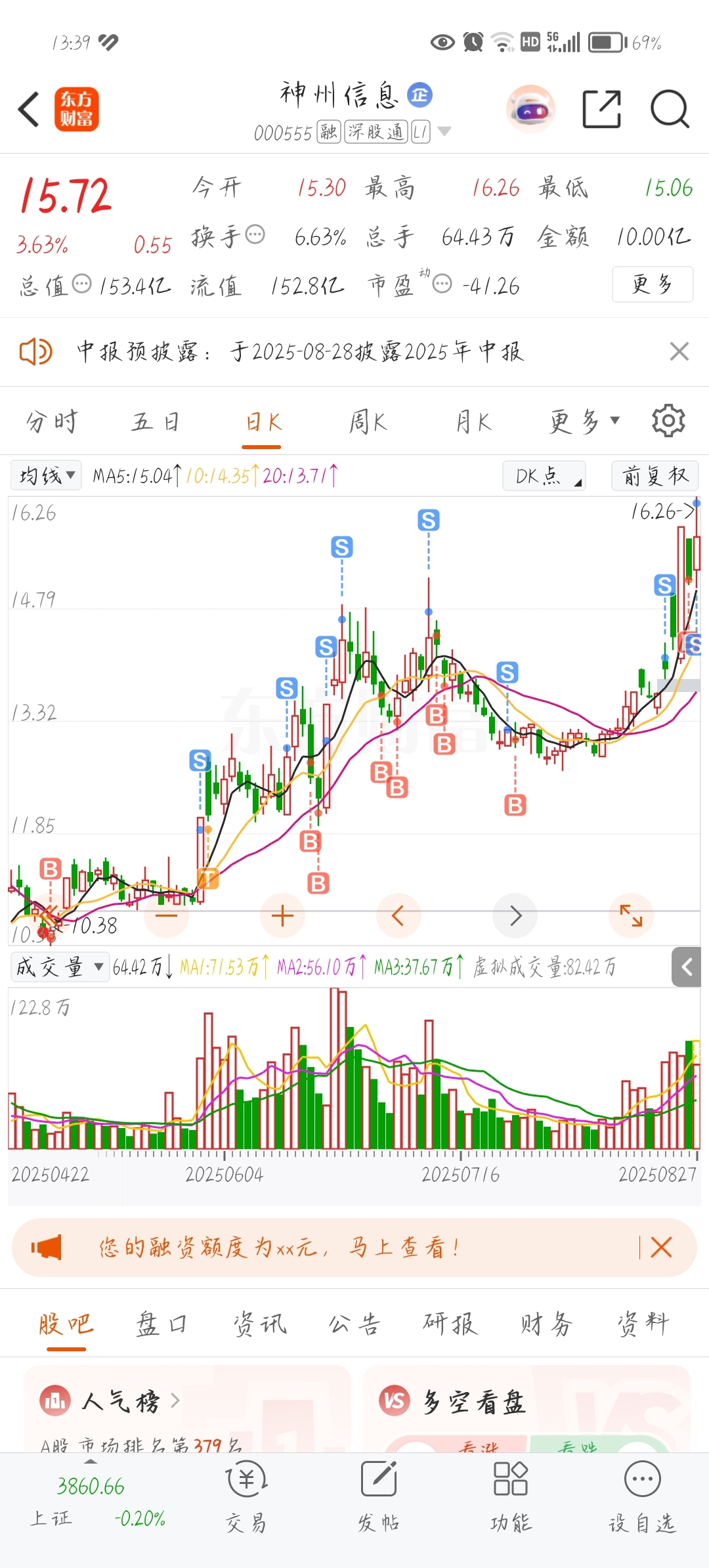This screenshot has width=709, height=1568.
Task: Dismiss the 中报预披露 notice
Action: tap(679, 351)
